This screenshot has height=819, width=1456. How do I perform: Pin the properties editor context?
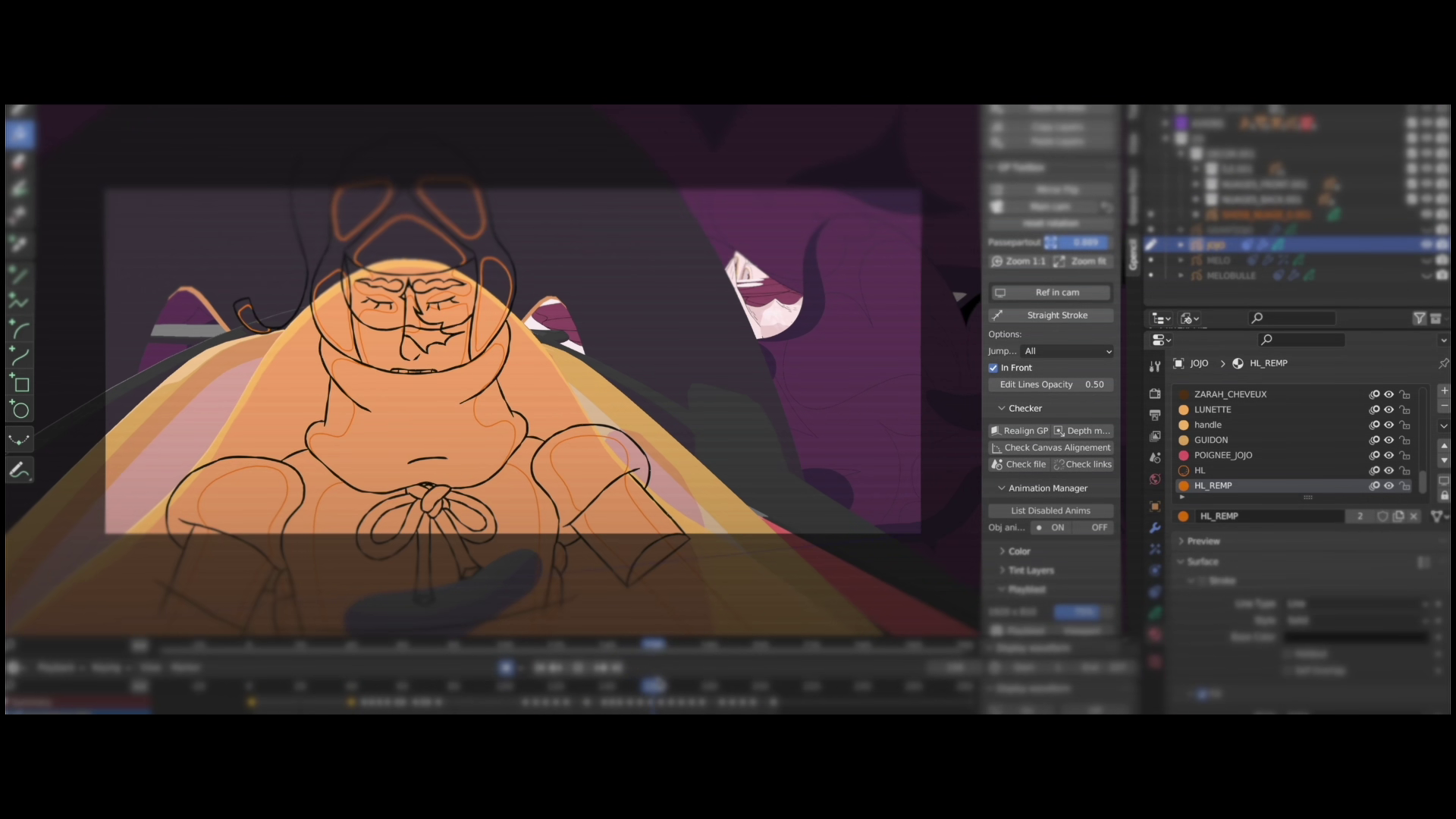point(1443,364)
